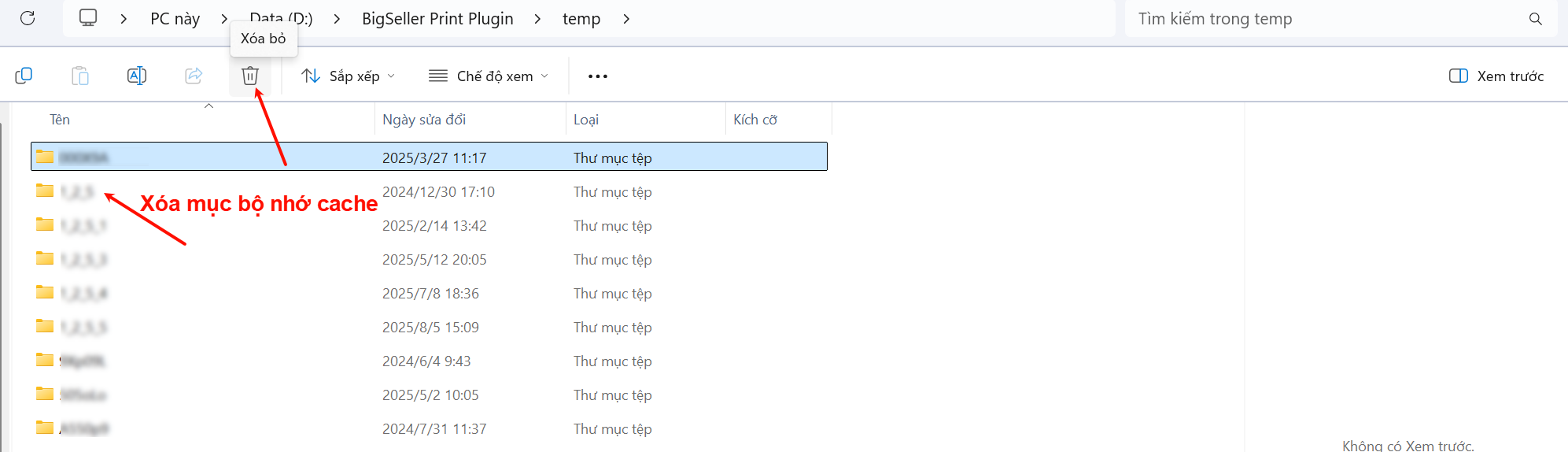The height and width of the screenshot is (452, 1568).
Task: Click the search magnifier icon
Action: [x=1535, y=19]
